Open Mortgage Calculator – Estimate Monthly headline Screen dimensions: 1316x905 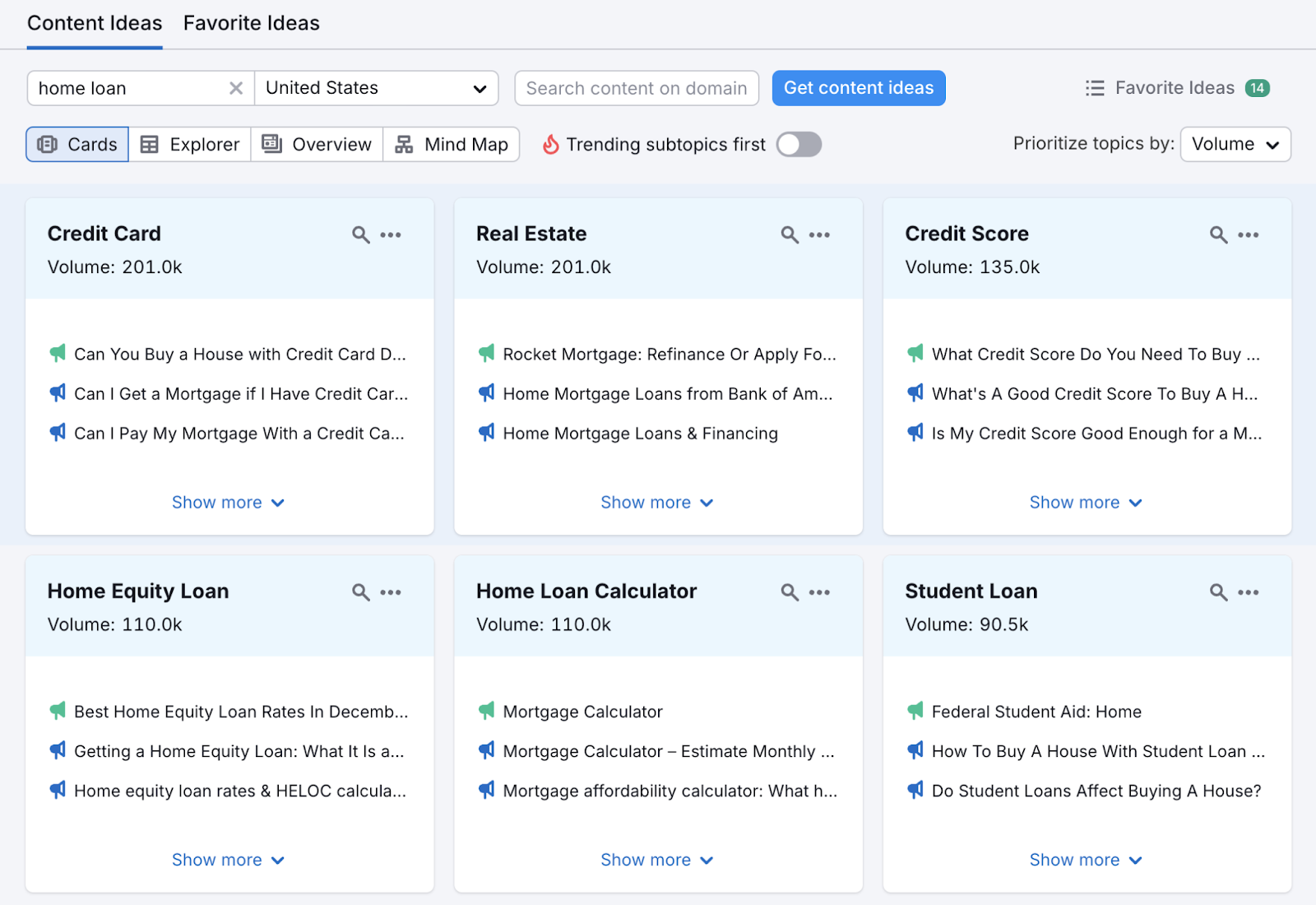tap(668, 751)
